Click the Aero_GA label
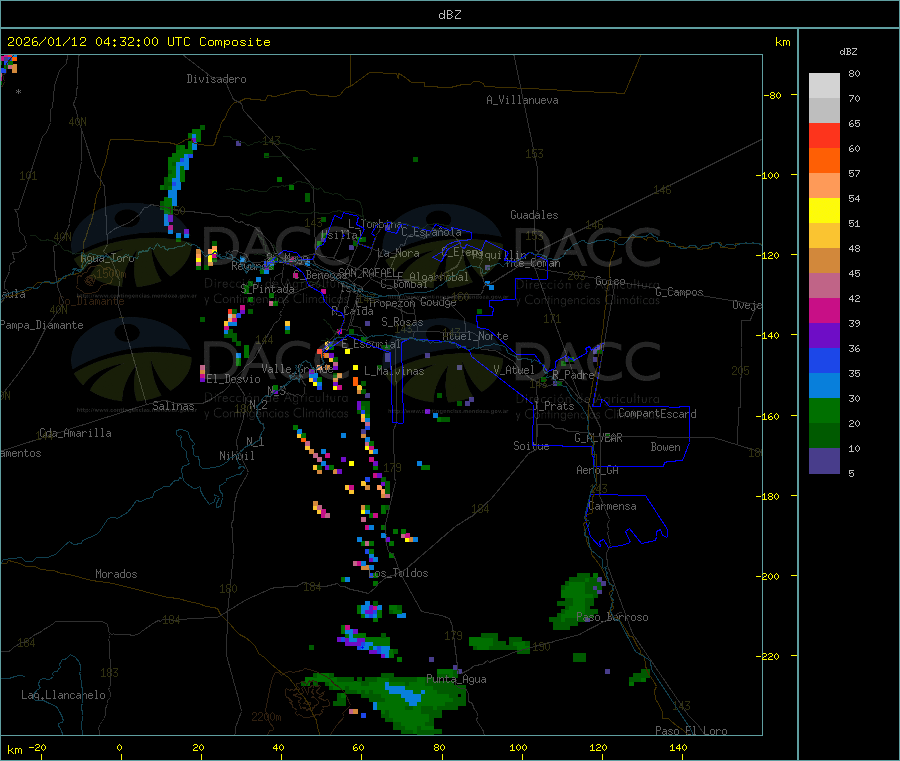The image size is (900, 761). point(598,470)
